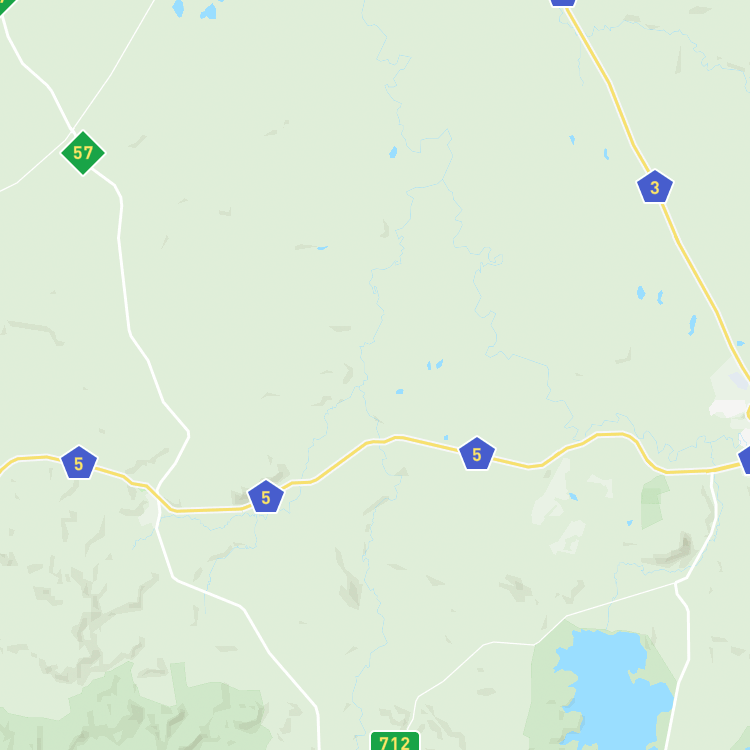Viewport: 750px width, 750px height.
Task: Click the white road at the bottom edge left of route 712
Action: click(318, 739)
